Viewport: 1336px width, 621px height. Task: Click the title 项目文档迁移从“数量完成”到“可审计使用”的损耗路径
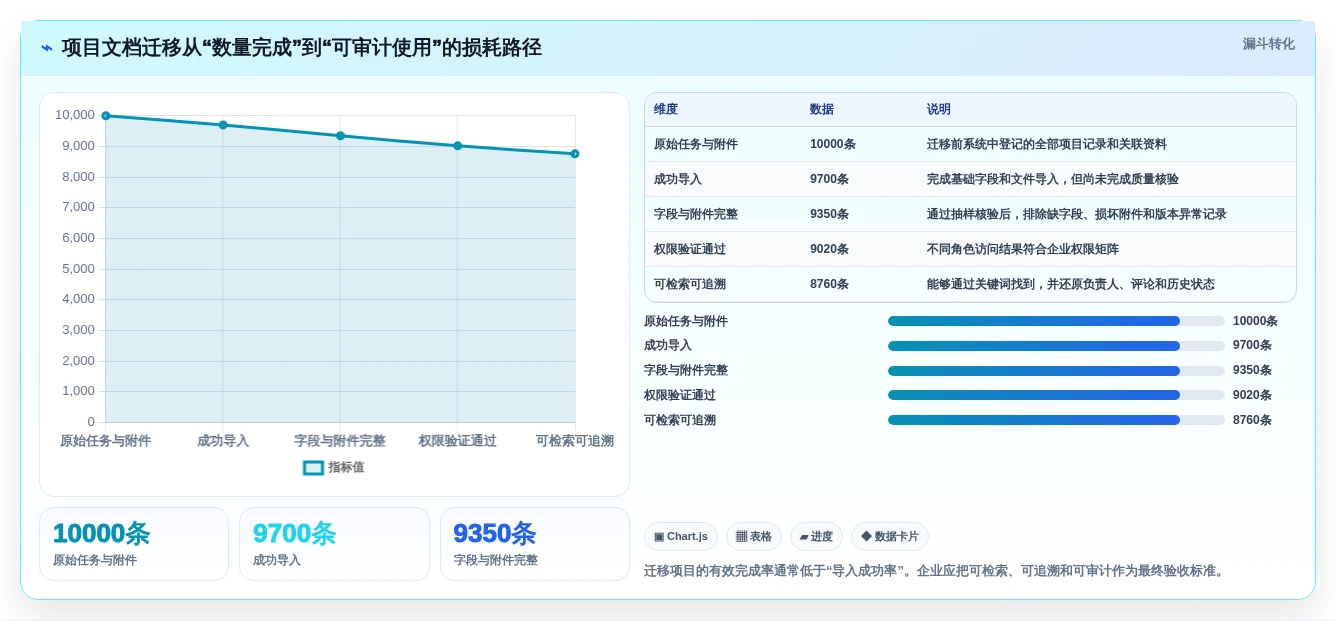pos(301,47)
